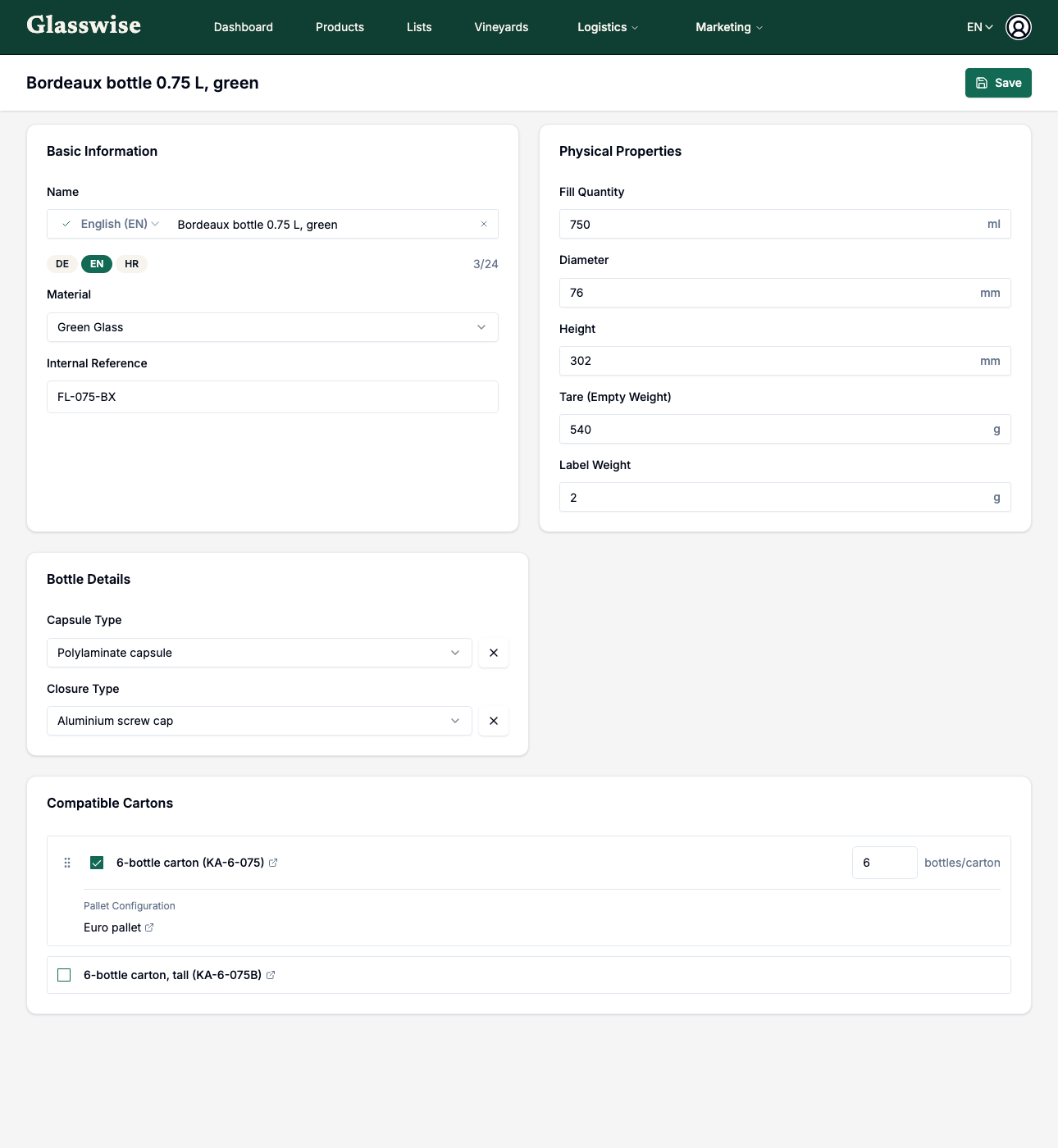Open external link for 6-bottle carton (KA-6-075)
Screen dimensions: 1058x1148
click(273, 863)
